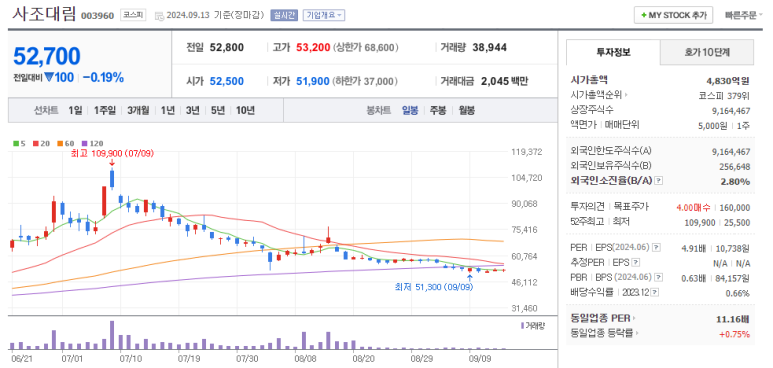Click the 시가총액 value 4,830억원

click(x=728, y=80)
